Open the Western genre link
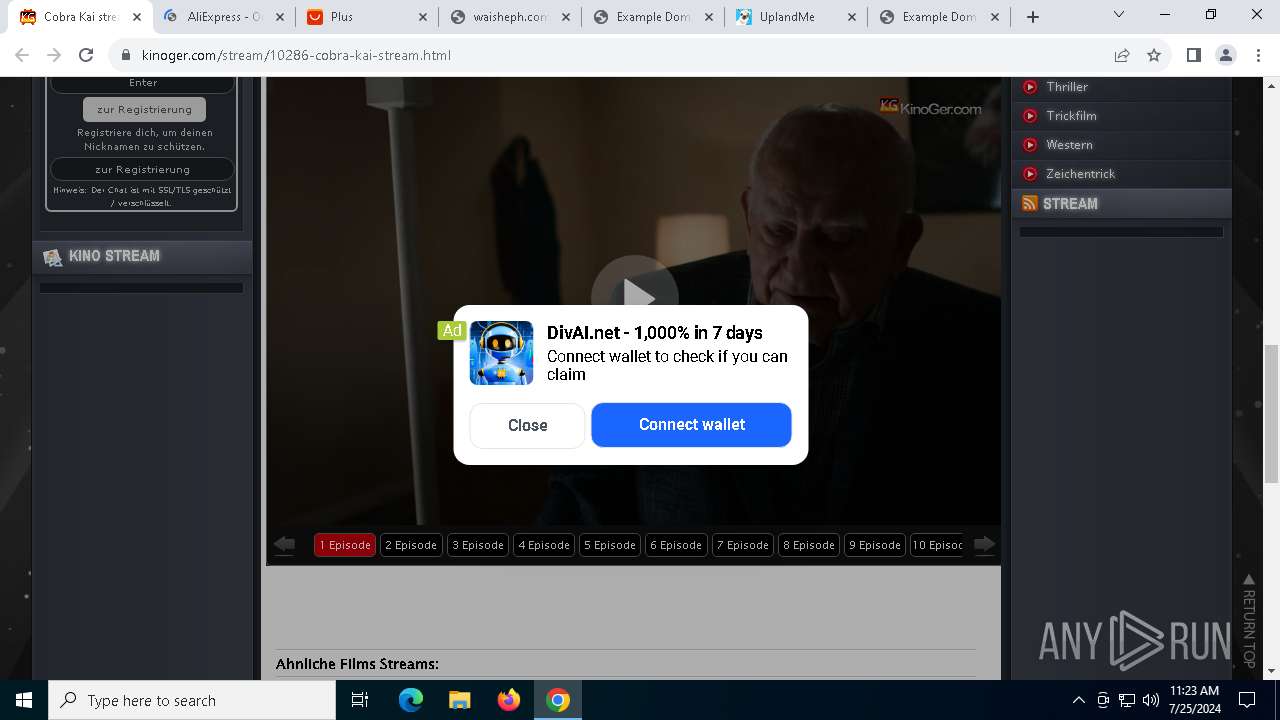 click(x=1069, y=145)
